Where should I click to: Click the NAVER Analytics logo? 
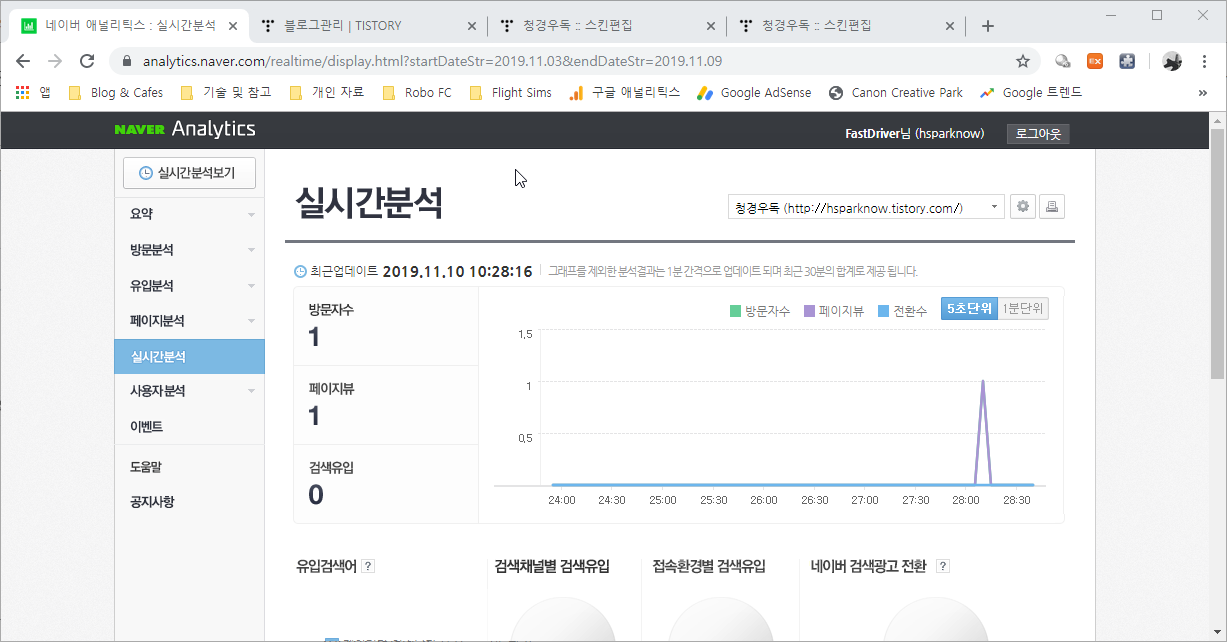tap(185, 129)
